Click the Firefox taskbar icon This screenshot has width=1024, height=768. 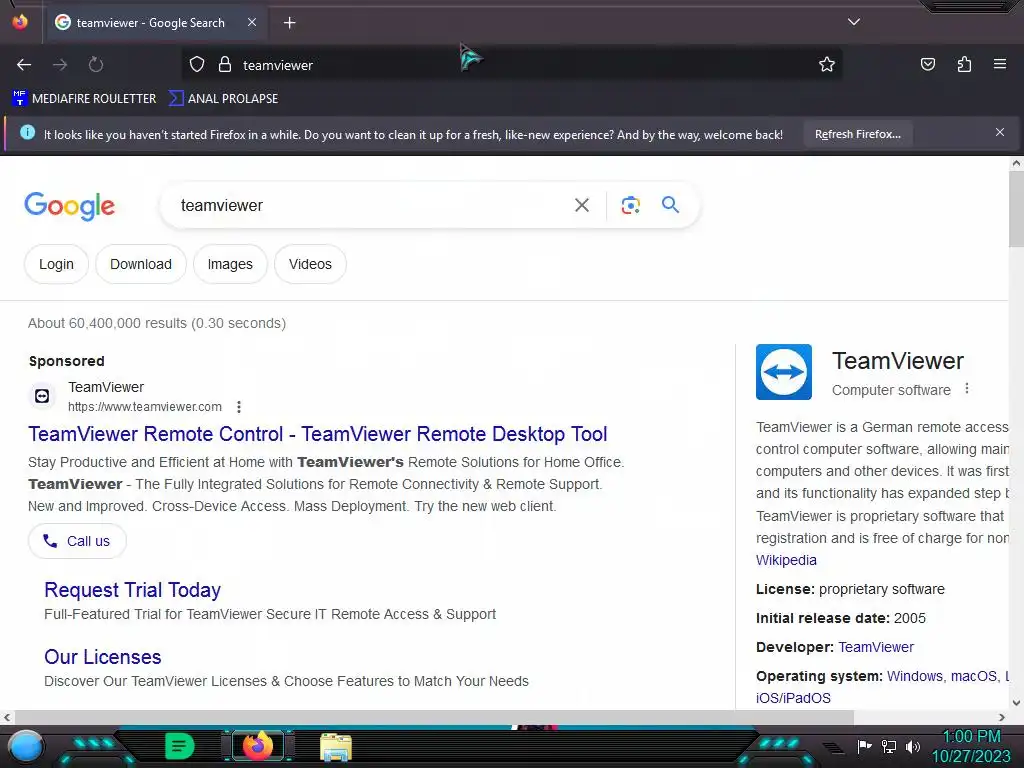[258, 746]
